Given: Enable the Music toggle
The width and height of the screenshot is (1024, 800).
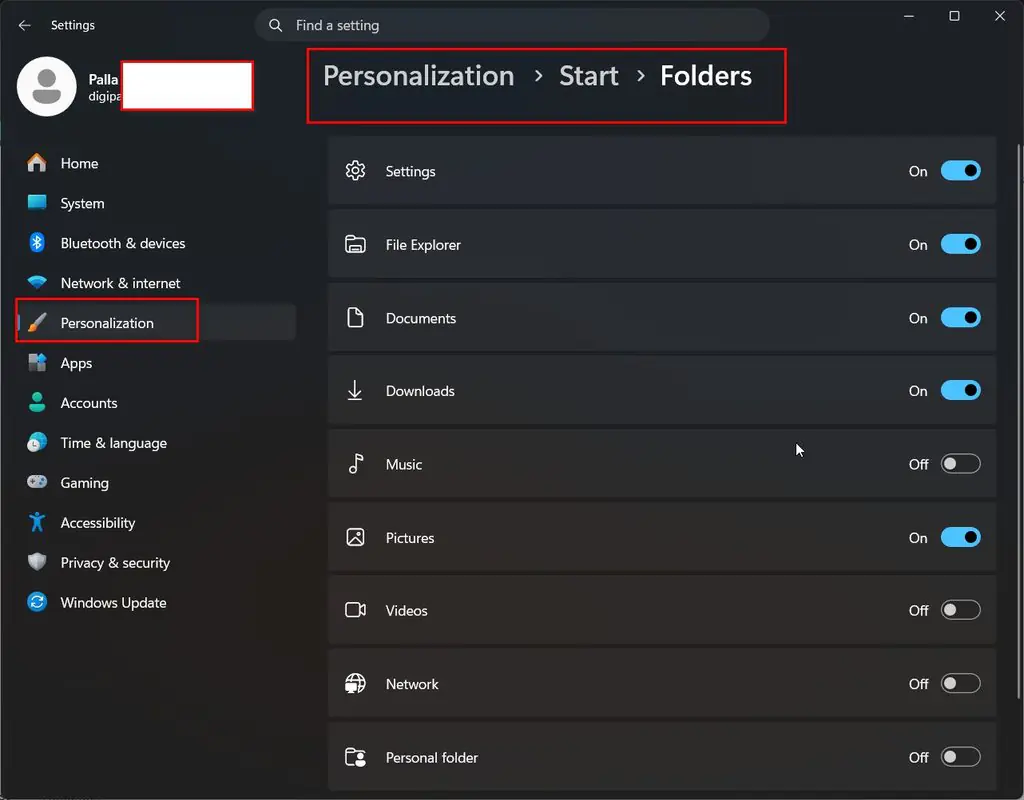Looking at the screenshot, I should pyautogui.click(x=961, y=464).
